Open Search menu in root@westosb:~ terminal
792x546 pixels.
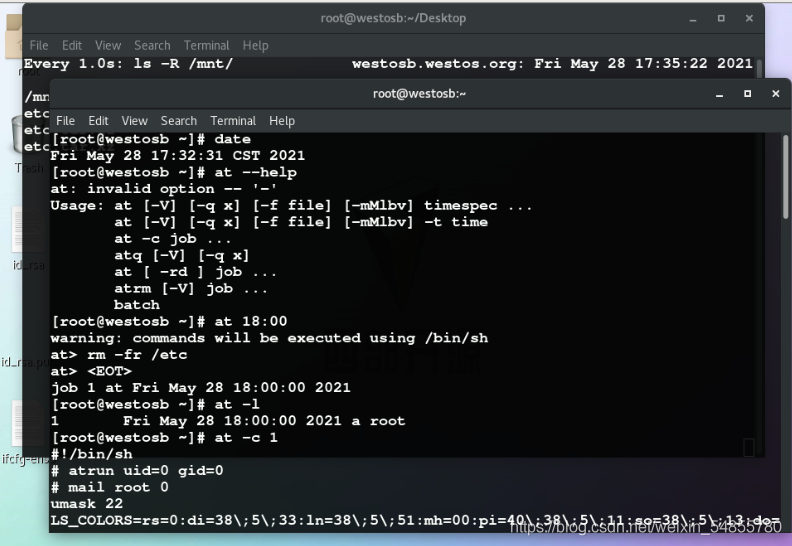179,121
